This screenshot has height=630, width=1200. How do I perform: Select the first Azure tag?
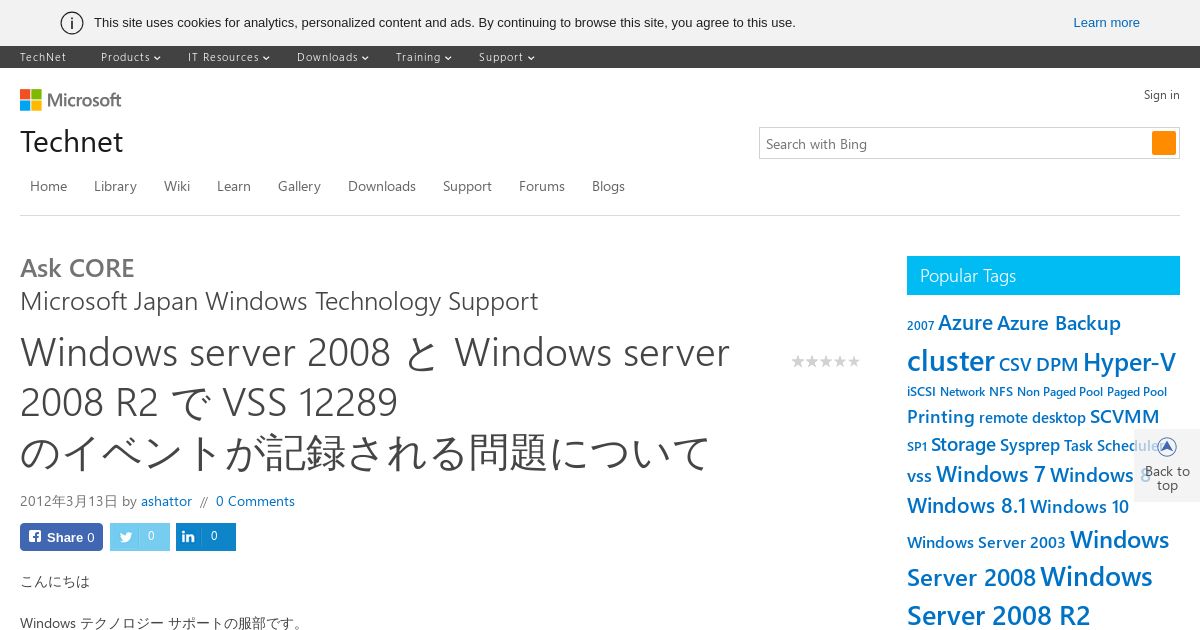965,323
